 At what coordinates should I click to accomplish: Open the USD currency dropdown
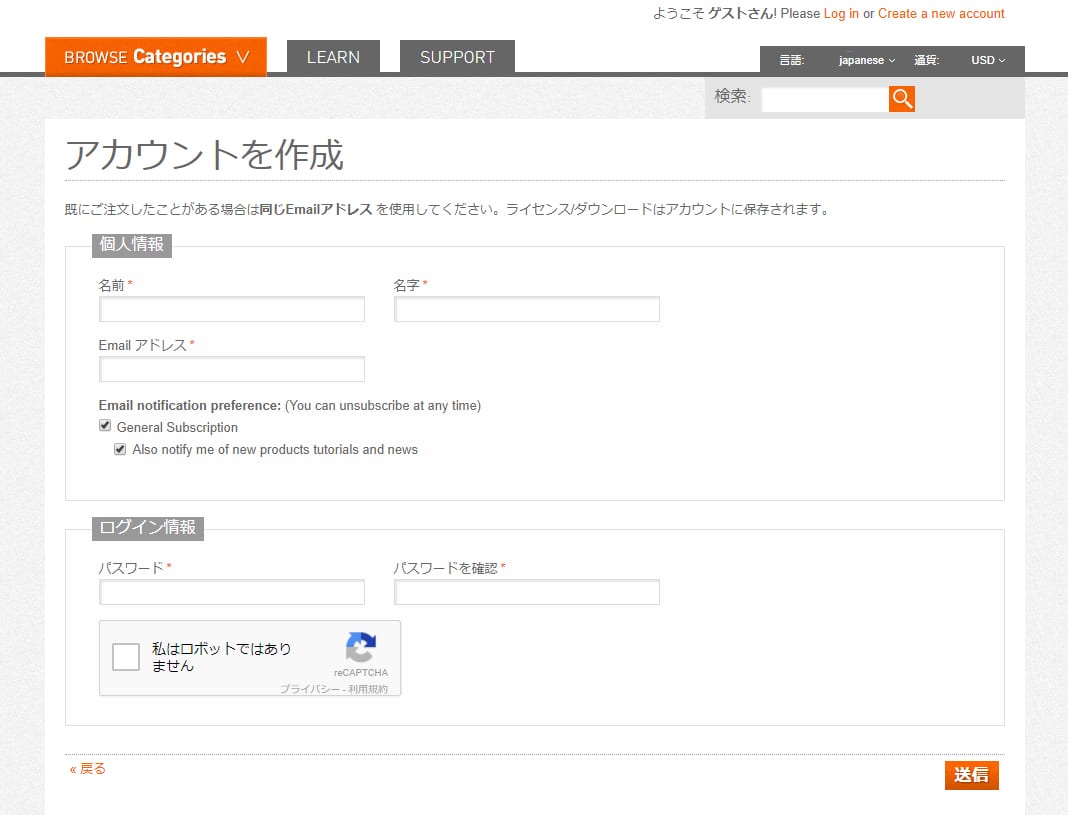(x=987, y=60)
